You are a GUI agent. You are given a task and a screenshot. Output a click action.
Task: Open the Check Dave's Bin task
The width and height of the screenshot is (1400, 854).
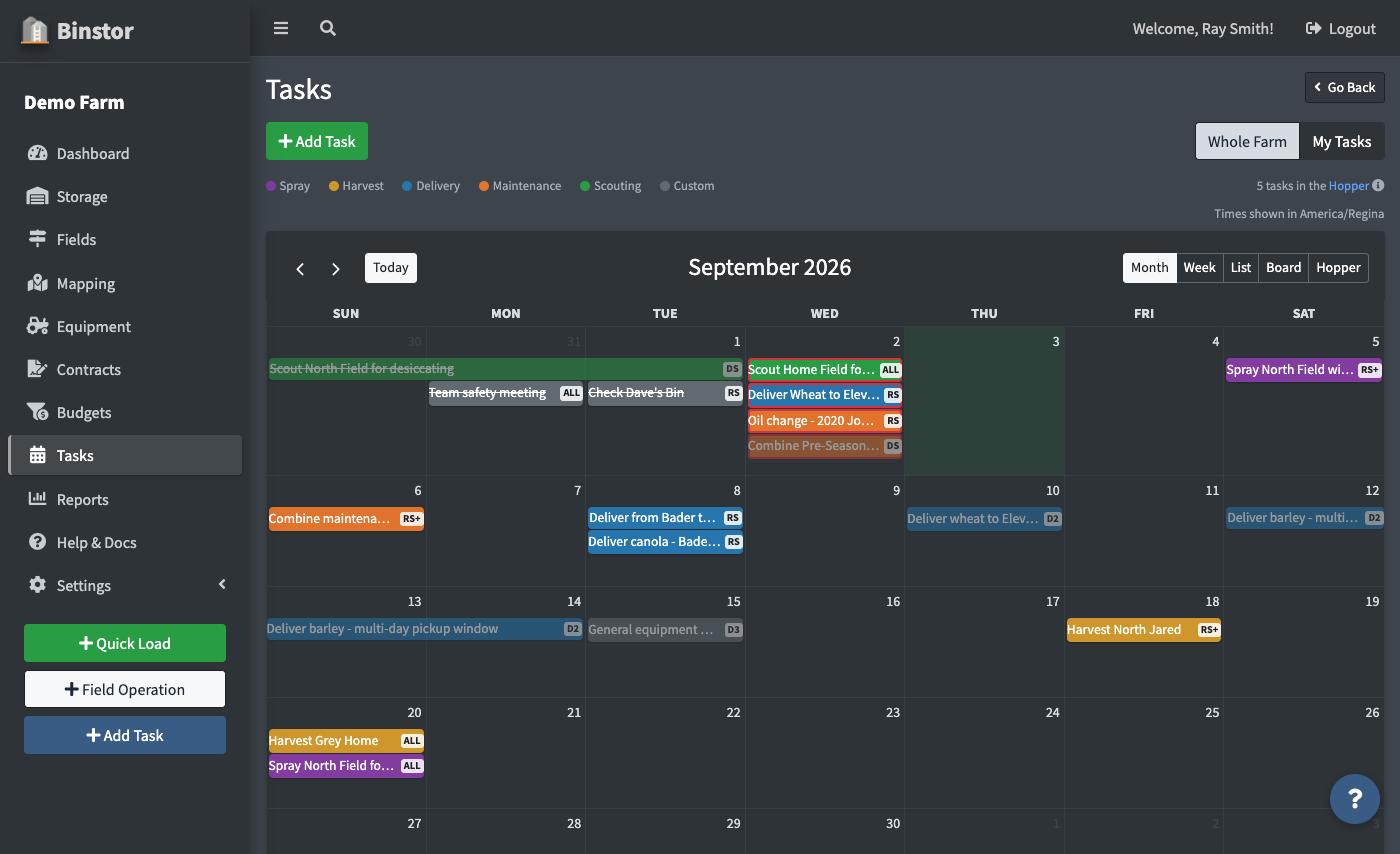pyautogui.click(x=665, y=393)
